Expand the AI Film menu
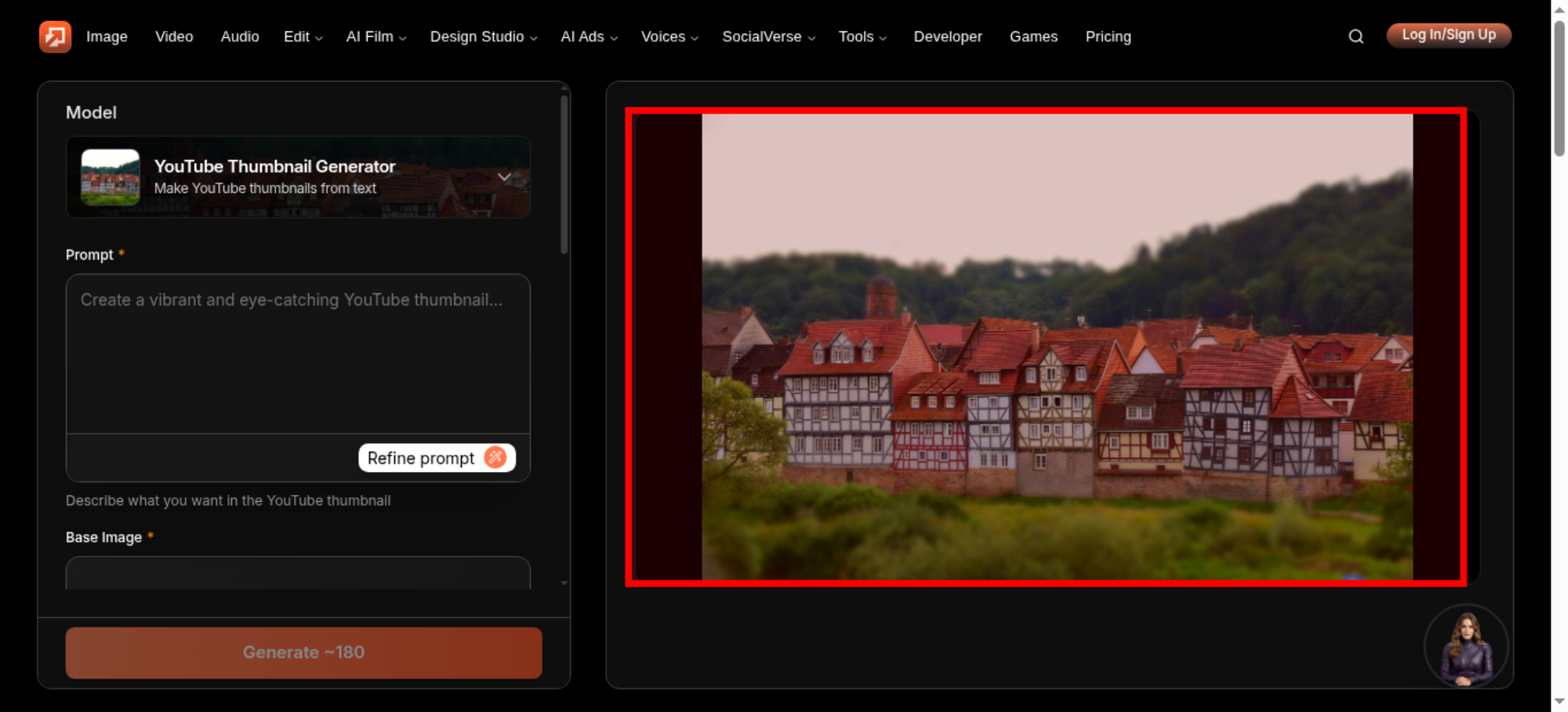The image size is (1568, 712). pos(376,37)
